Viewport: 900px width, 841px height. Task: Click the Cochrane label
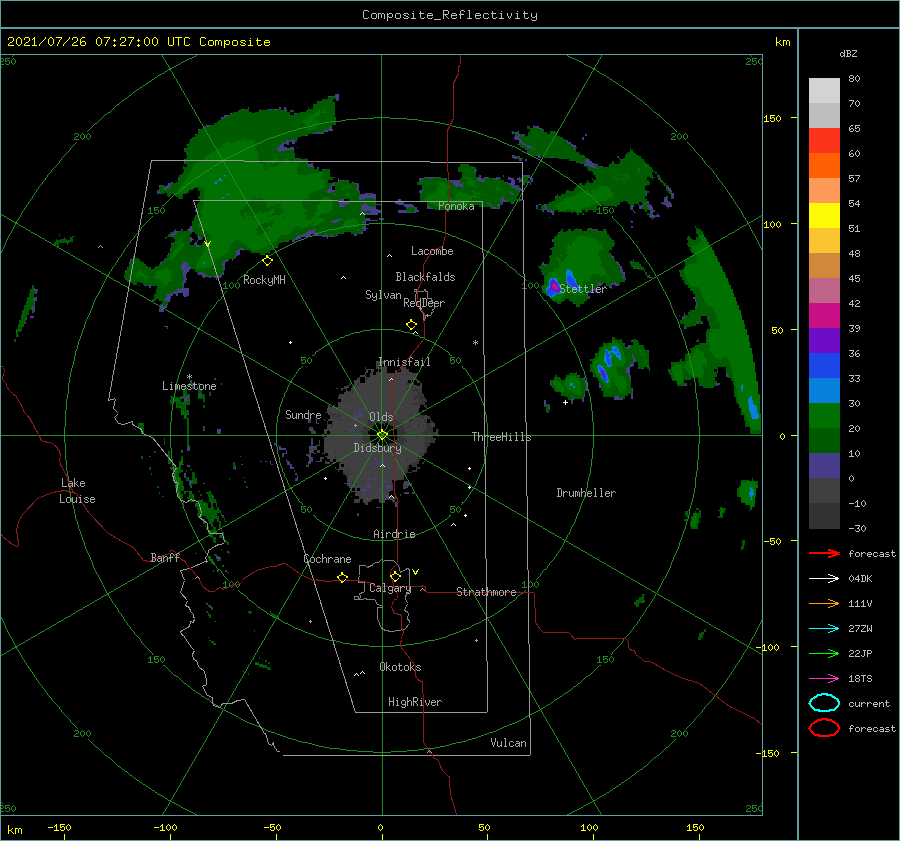pyautogui.click(x=327, y=559)
